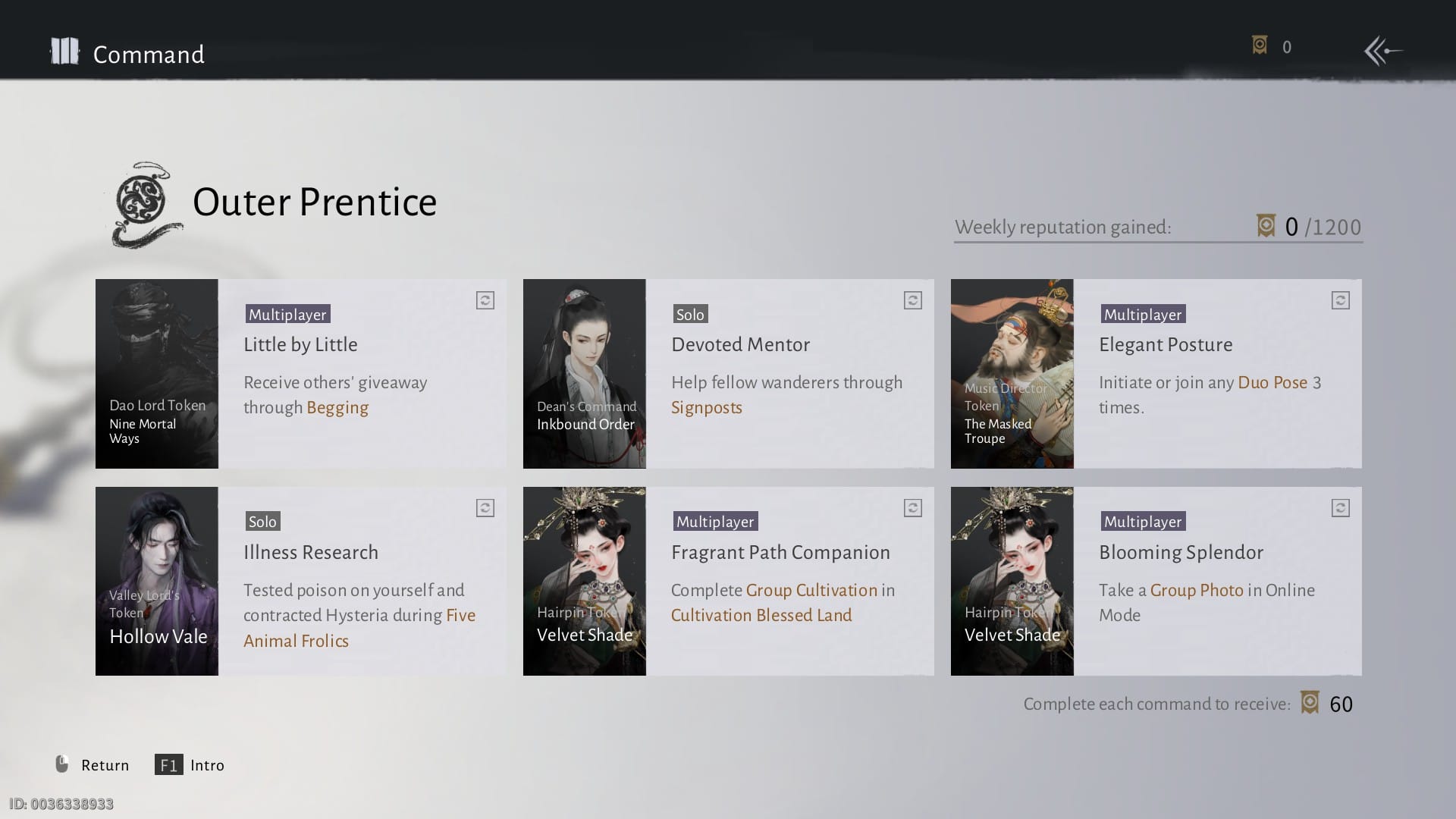Click the Command book icon in header

[x=64, y=52]
